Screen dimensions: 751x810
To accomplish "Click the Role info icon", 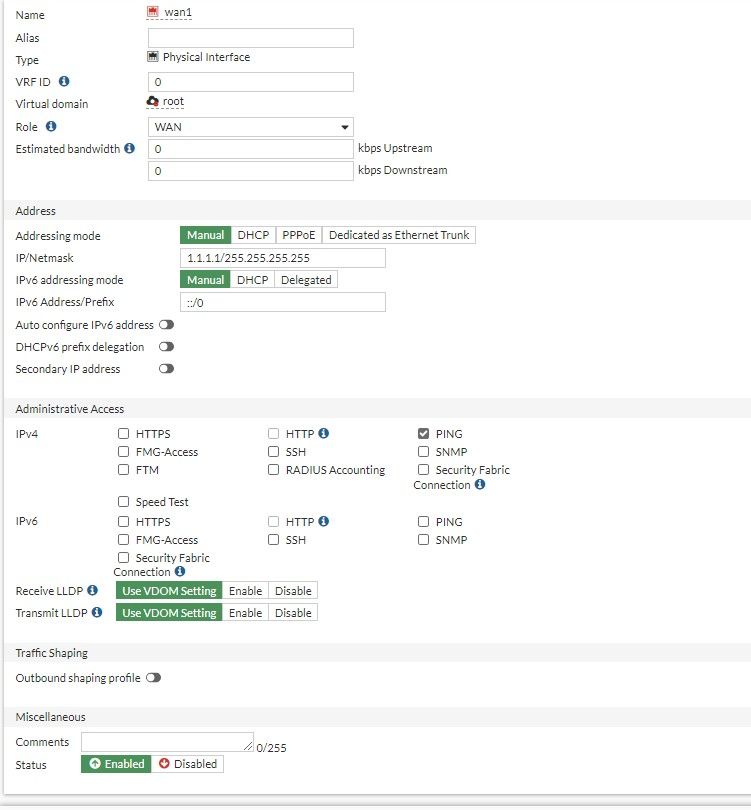I will tap(51, 127).
